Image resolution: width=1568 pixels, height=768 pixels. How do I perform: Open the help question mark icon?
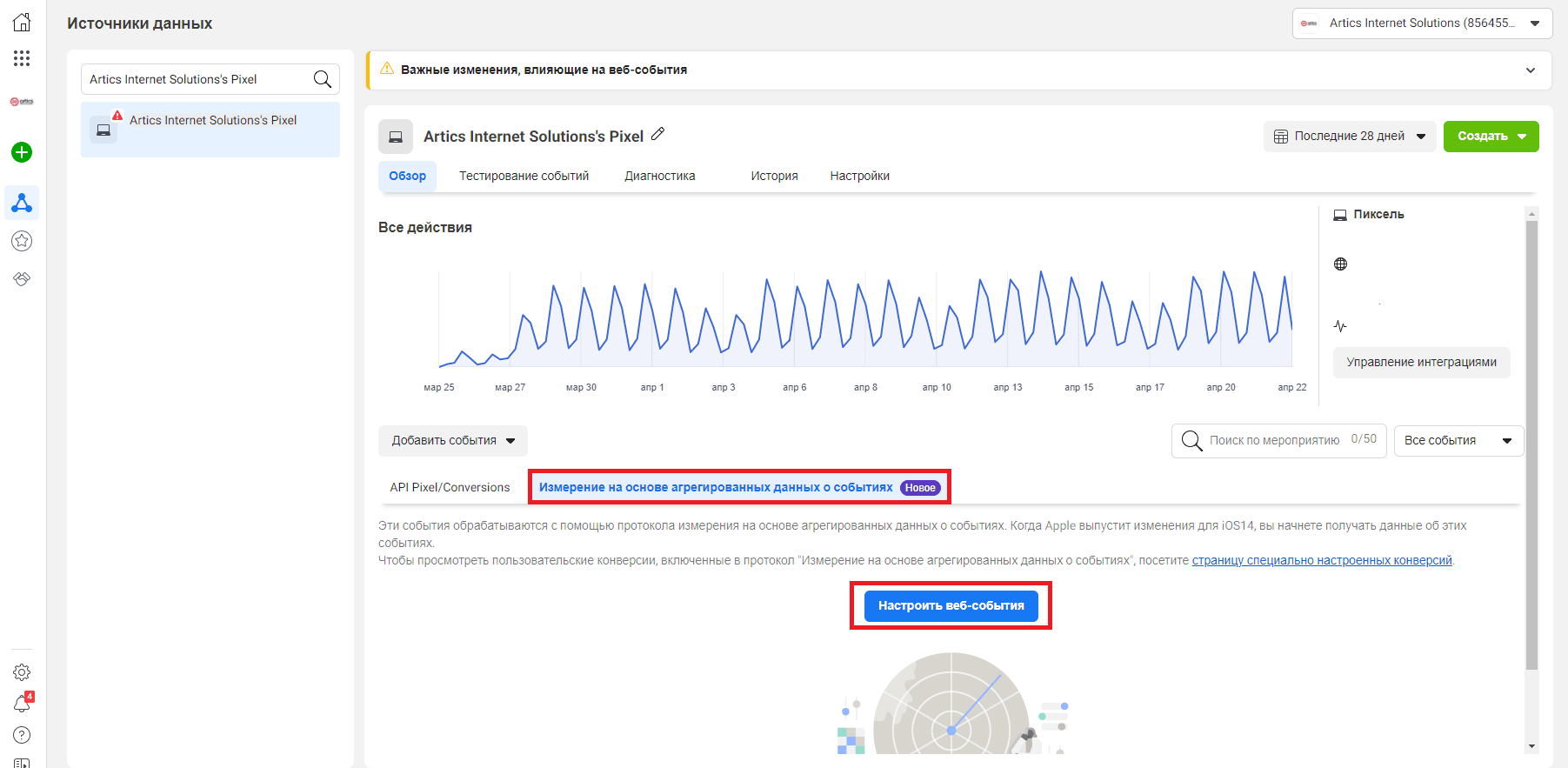click(x=22, y=735)
